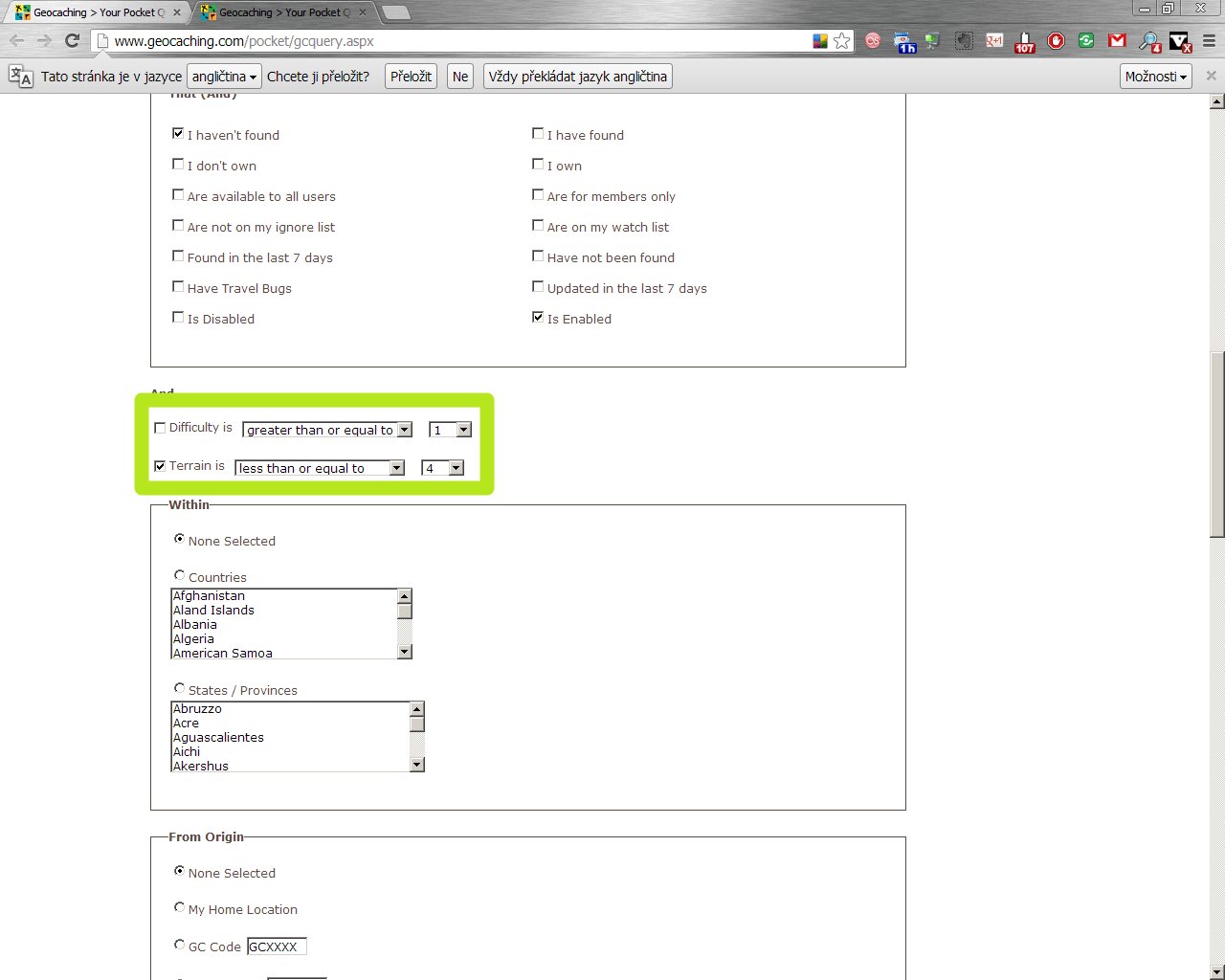Close the first Geocaching tab
Viewport: 1225px width, 980px height.
(177, 12)
